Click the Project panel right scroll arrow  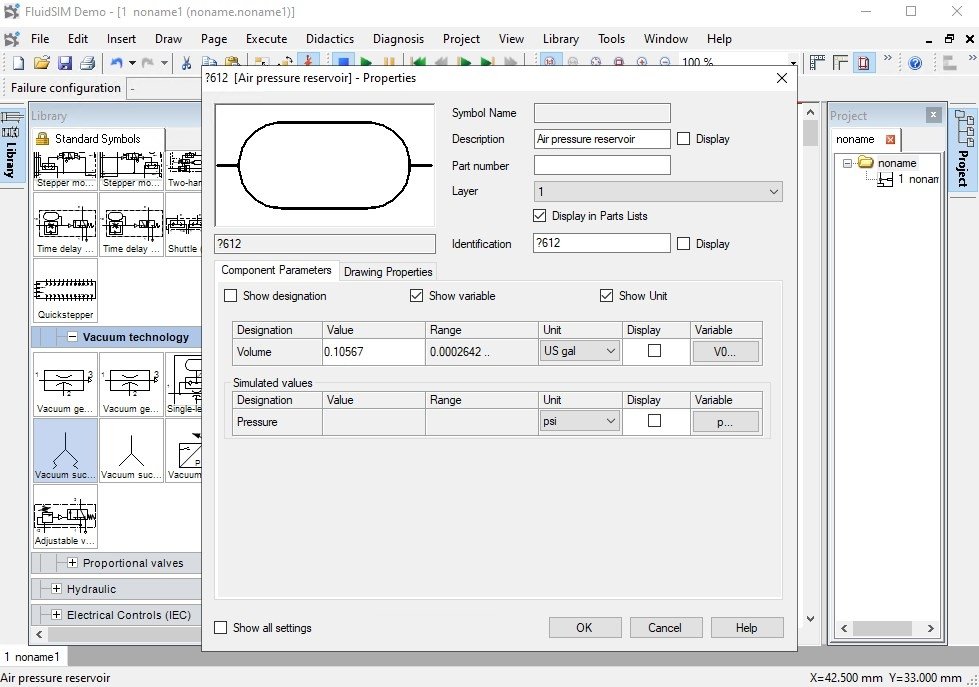click(930, 628)
